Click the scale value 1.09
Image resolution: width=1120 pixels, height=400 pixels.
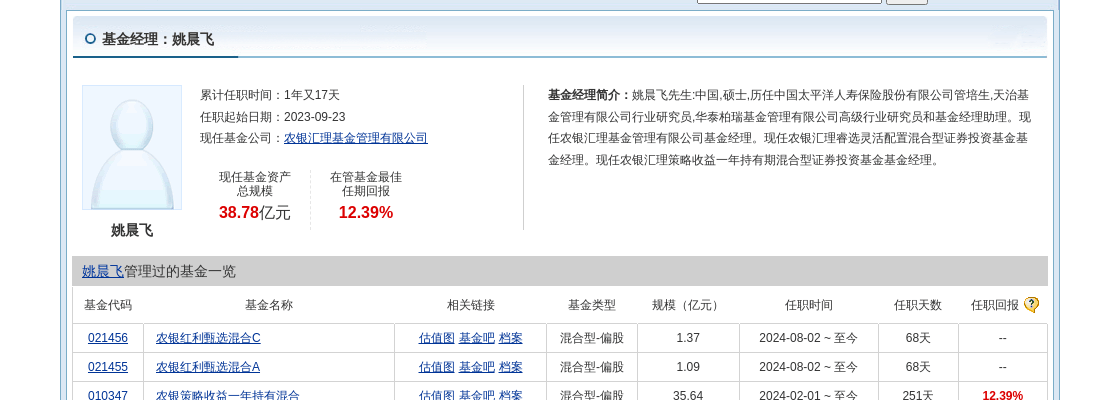tap(688, 367)
